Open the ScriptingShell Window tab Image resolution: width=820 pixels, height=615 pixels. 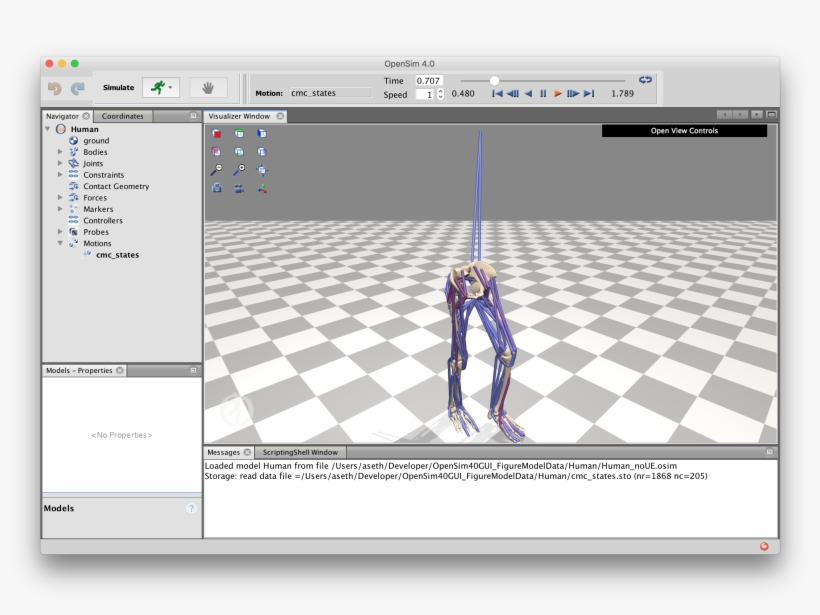[300, 452]
